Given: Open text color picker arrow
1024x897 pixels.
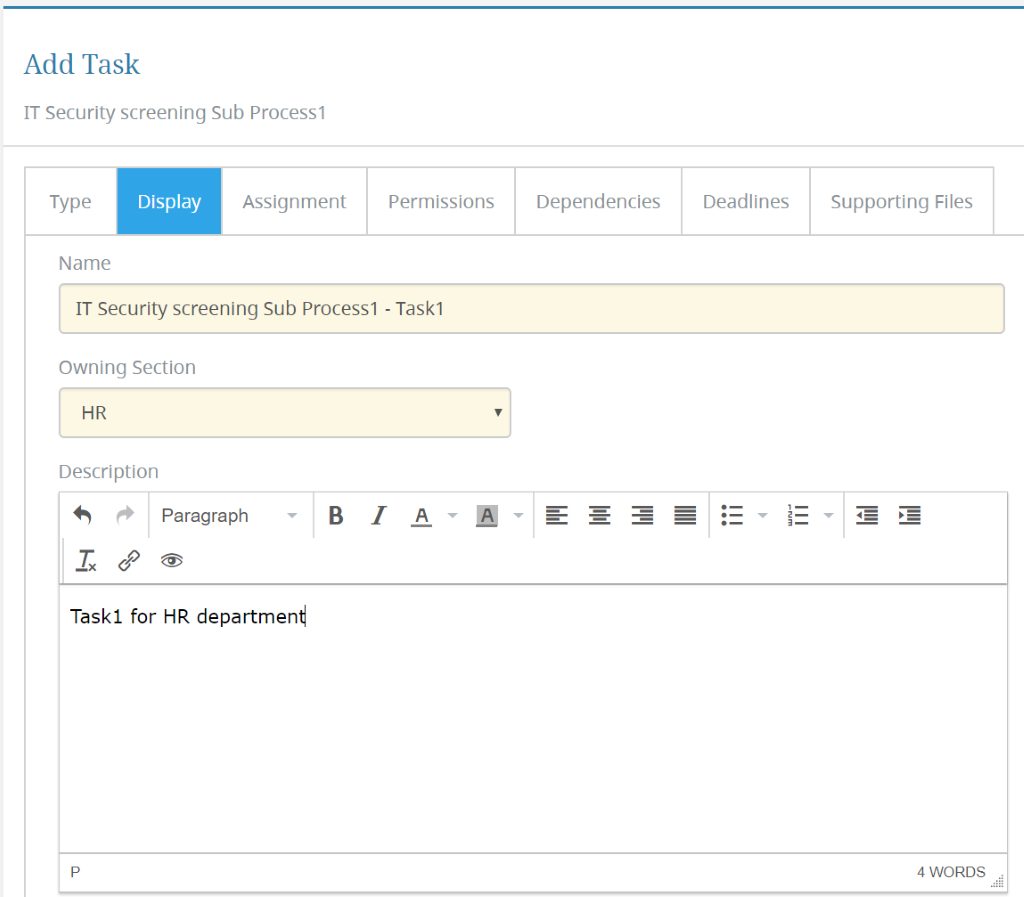Looking at the screenshot, I should pyautogui.click(x=452, y=515).
